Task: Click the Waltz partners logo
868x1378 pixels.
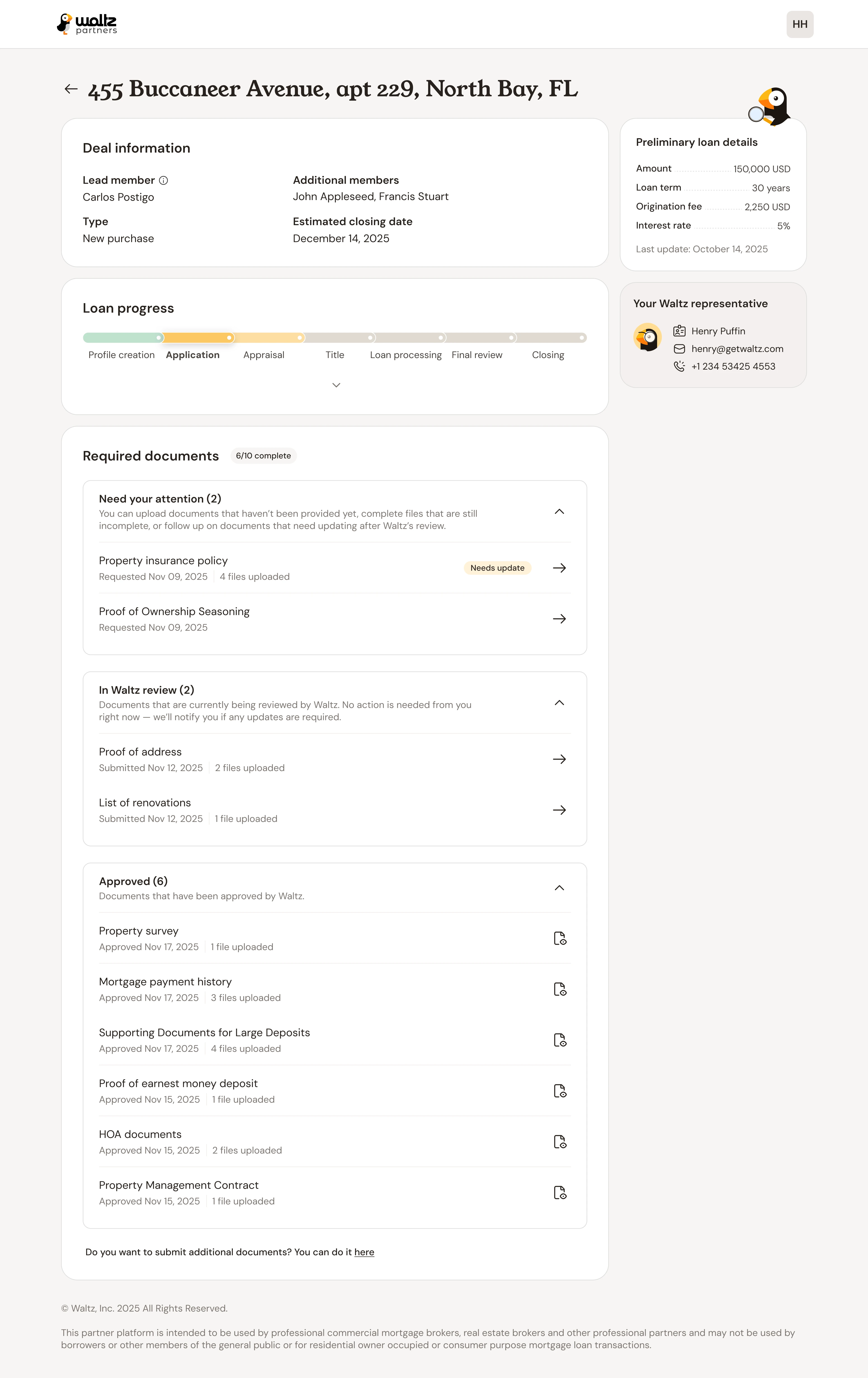Action: [87, 24]
